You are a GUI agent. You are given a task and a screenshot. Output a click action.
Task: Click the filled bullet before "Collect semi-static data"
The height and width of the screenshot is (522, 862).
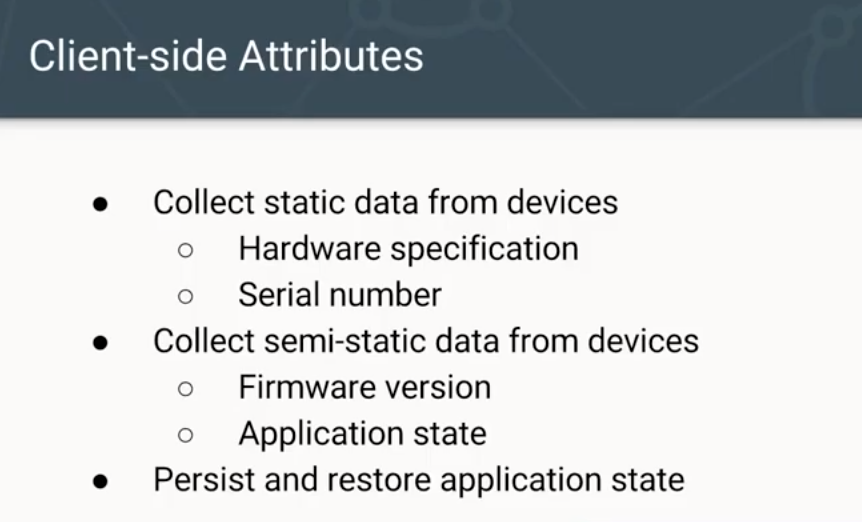pos(99,342)
